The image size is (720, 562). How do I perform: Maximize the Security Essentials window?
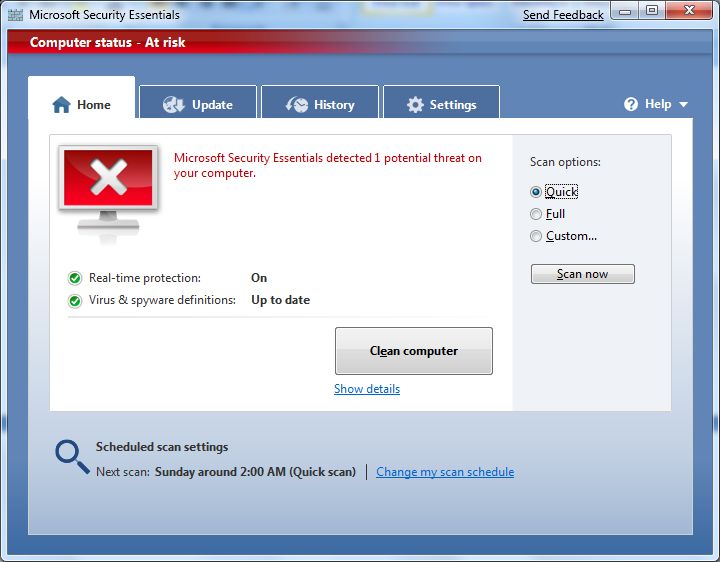(x=652, y=11)
